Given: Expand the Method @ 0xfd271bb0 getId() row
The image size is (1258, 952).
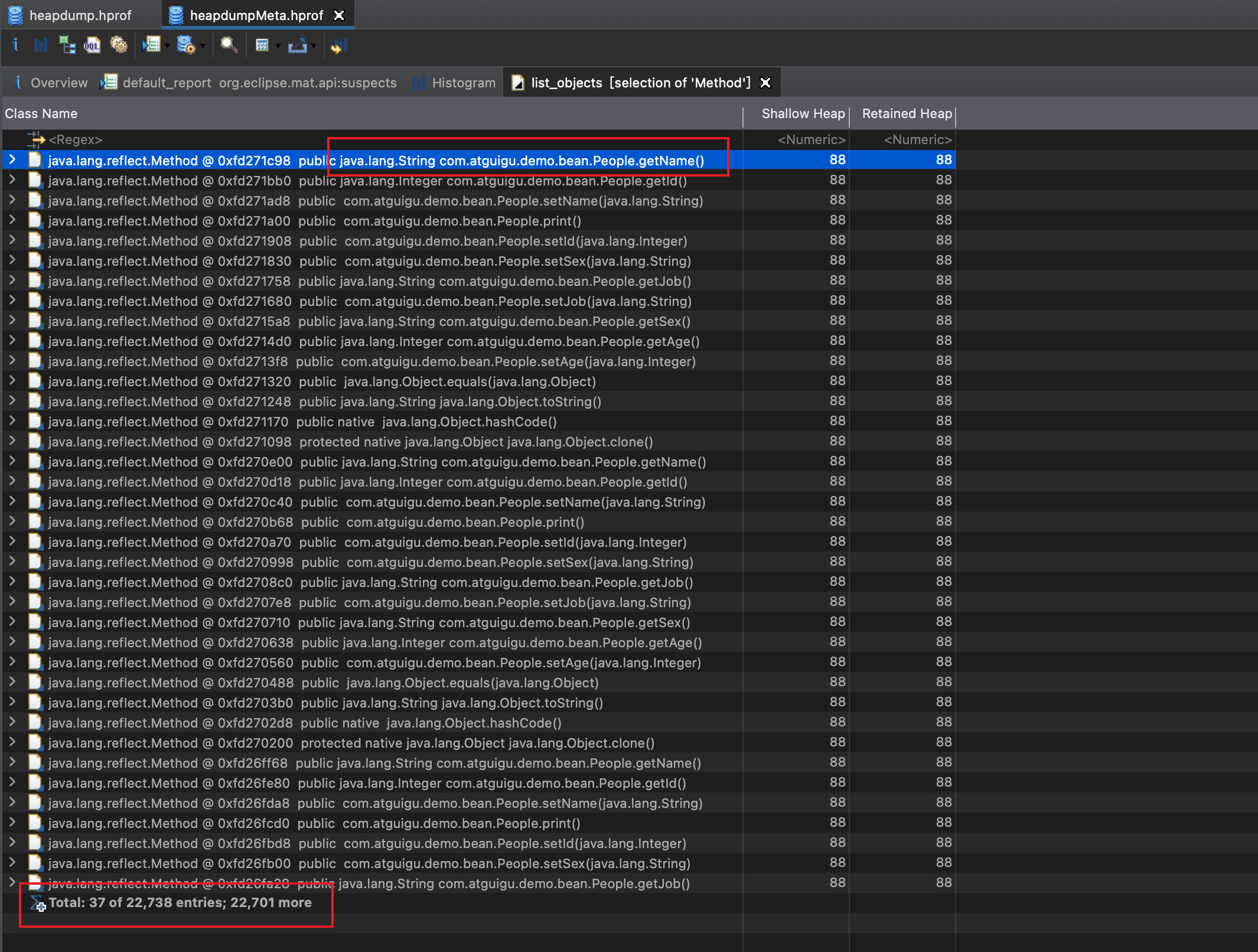Looking at the screenshot, I should (x=12, y=180).
